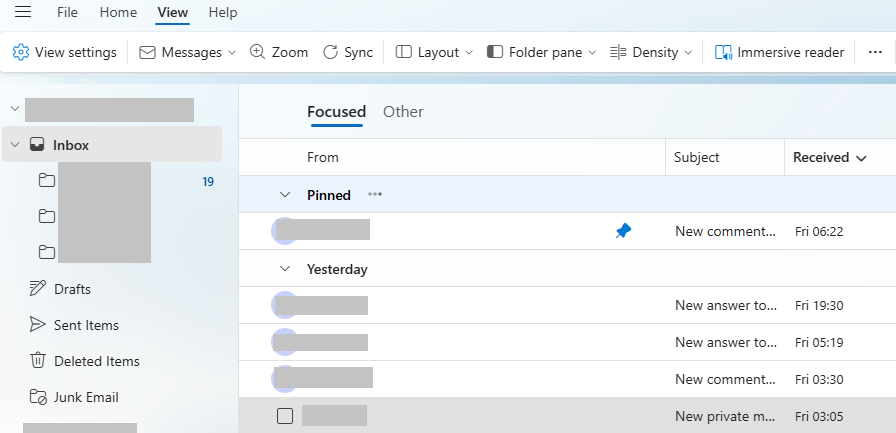Click the Messages envelope icon
This screenshot has height=433, width=896.
pyautogui.click(x=147, y=53)
